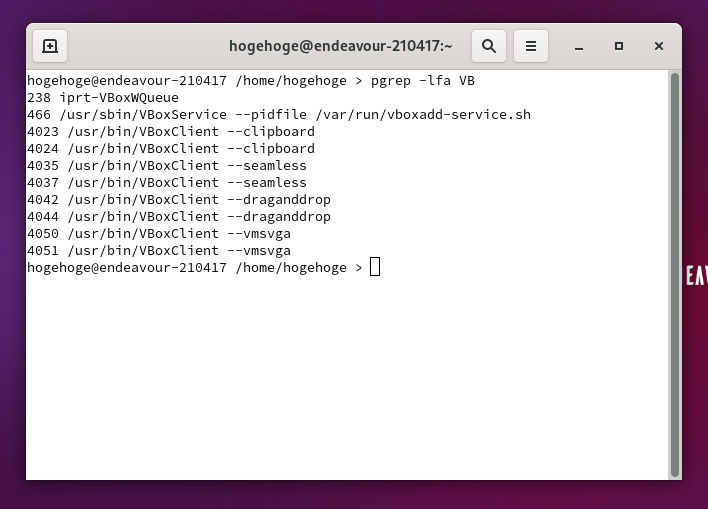Minimize the terminal window
Image resolution: width=708 pixels, height=509 pixels.
579,46
